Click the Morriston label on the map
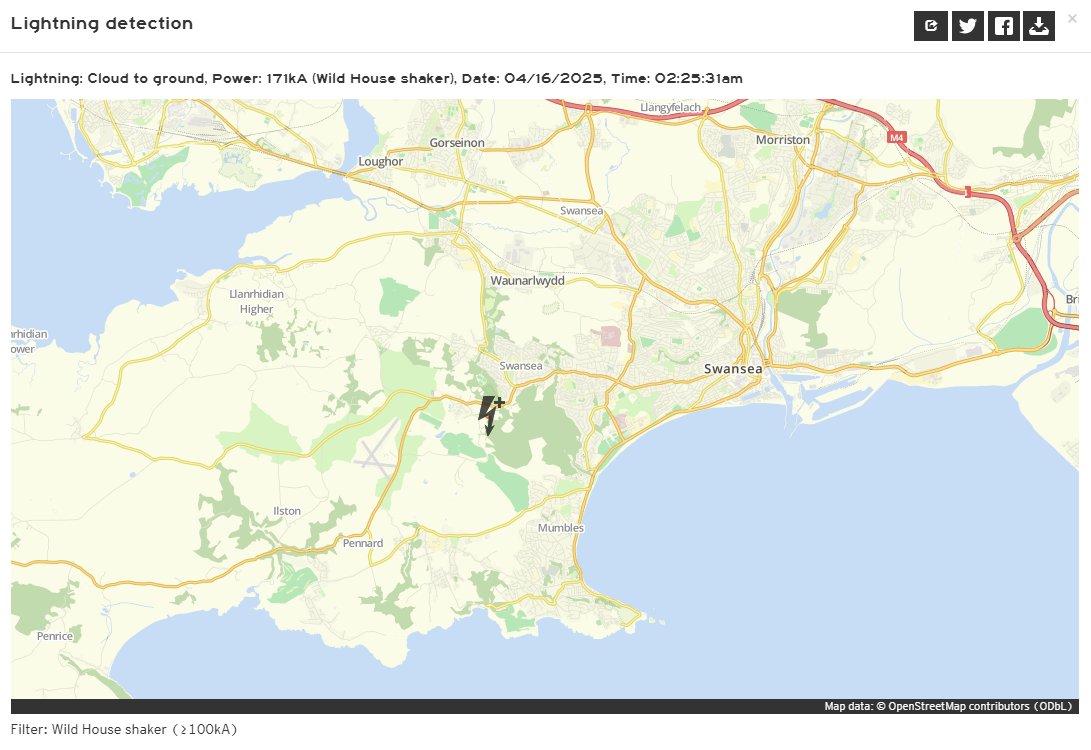The width and height of the screenshot is (1091, 750). (x=783, y=139)
